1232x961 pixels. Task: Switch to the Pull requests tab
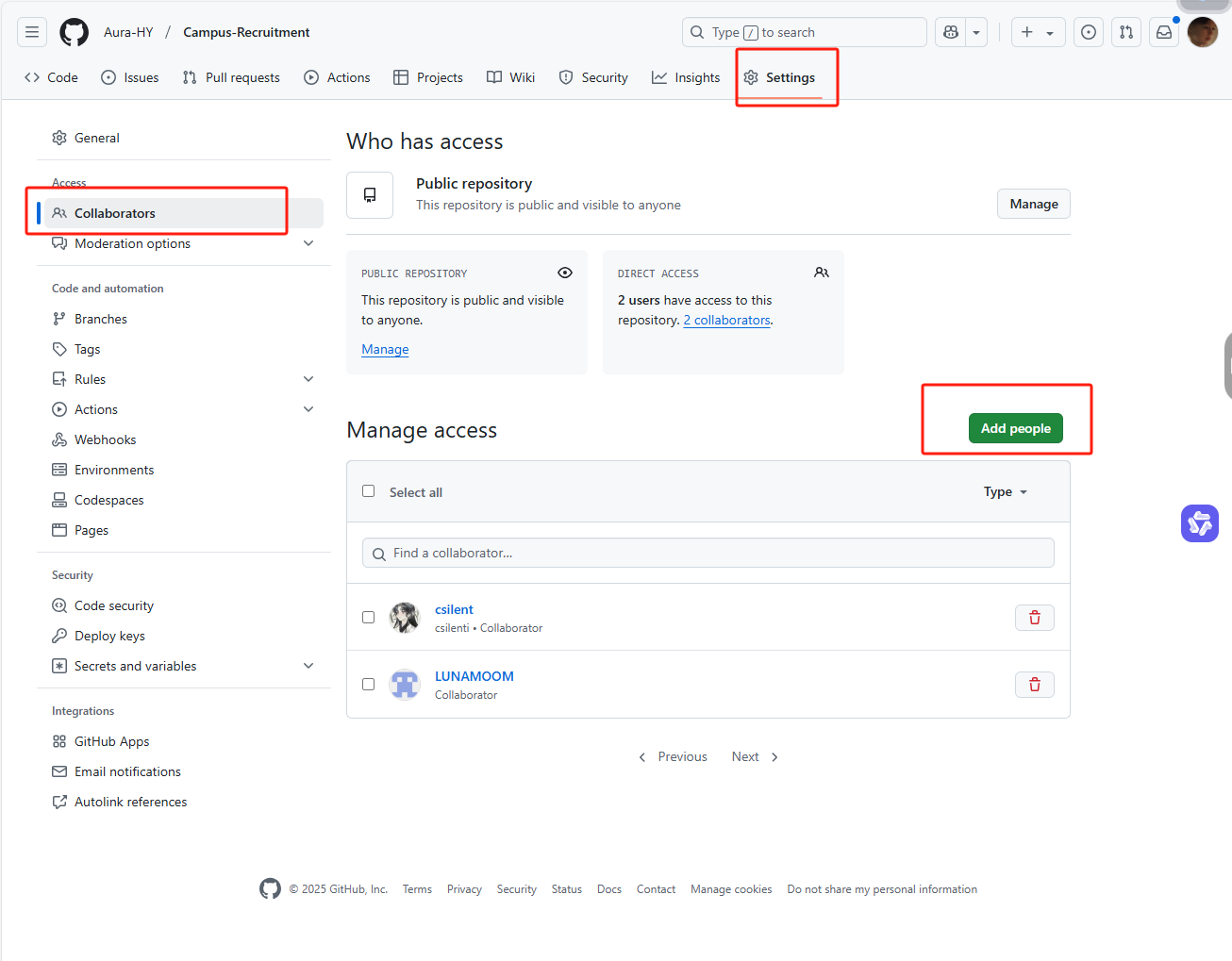click(x=231, y=77)
